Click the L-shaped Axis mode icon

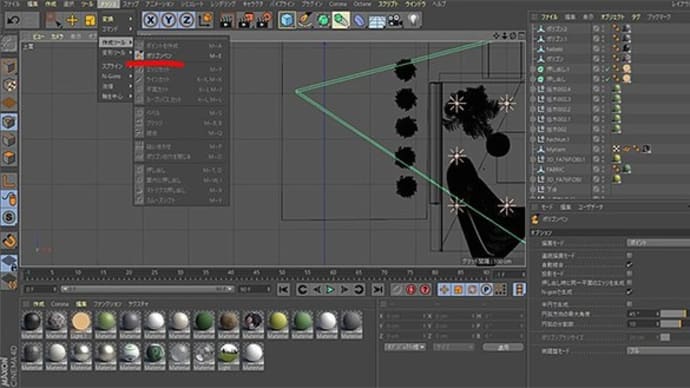[9, 181]
